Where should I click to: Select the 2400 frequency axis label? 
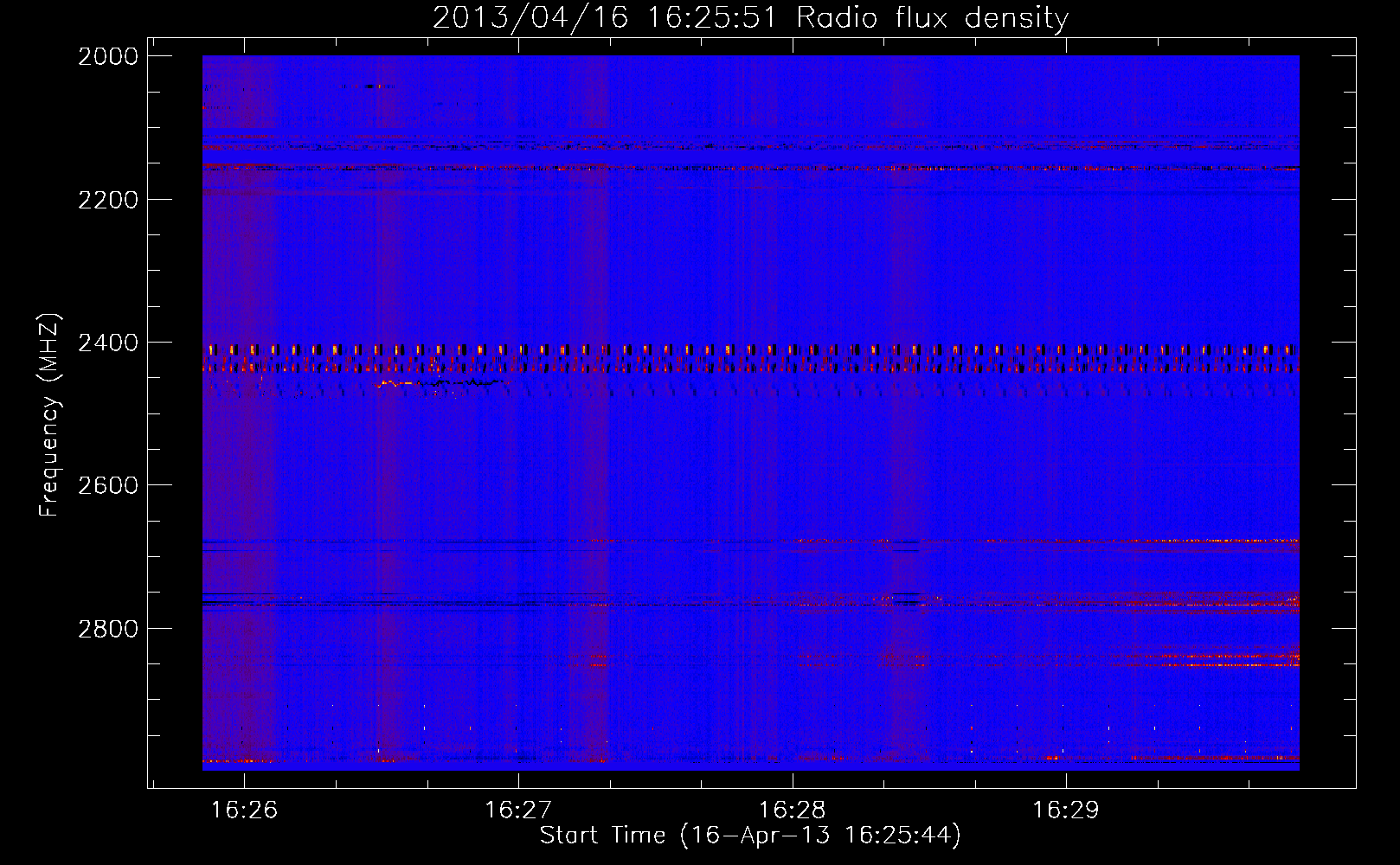click(107, 343)
